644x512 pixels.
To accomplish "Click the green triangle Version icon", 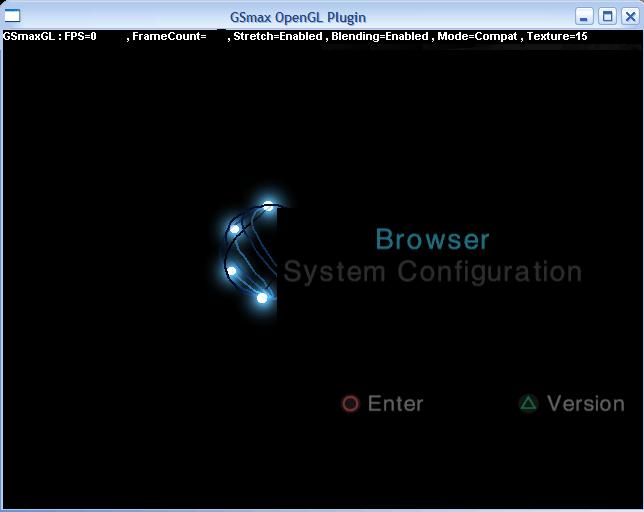I will [x=528, y=403].
